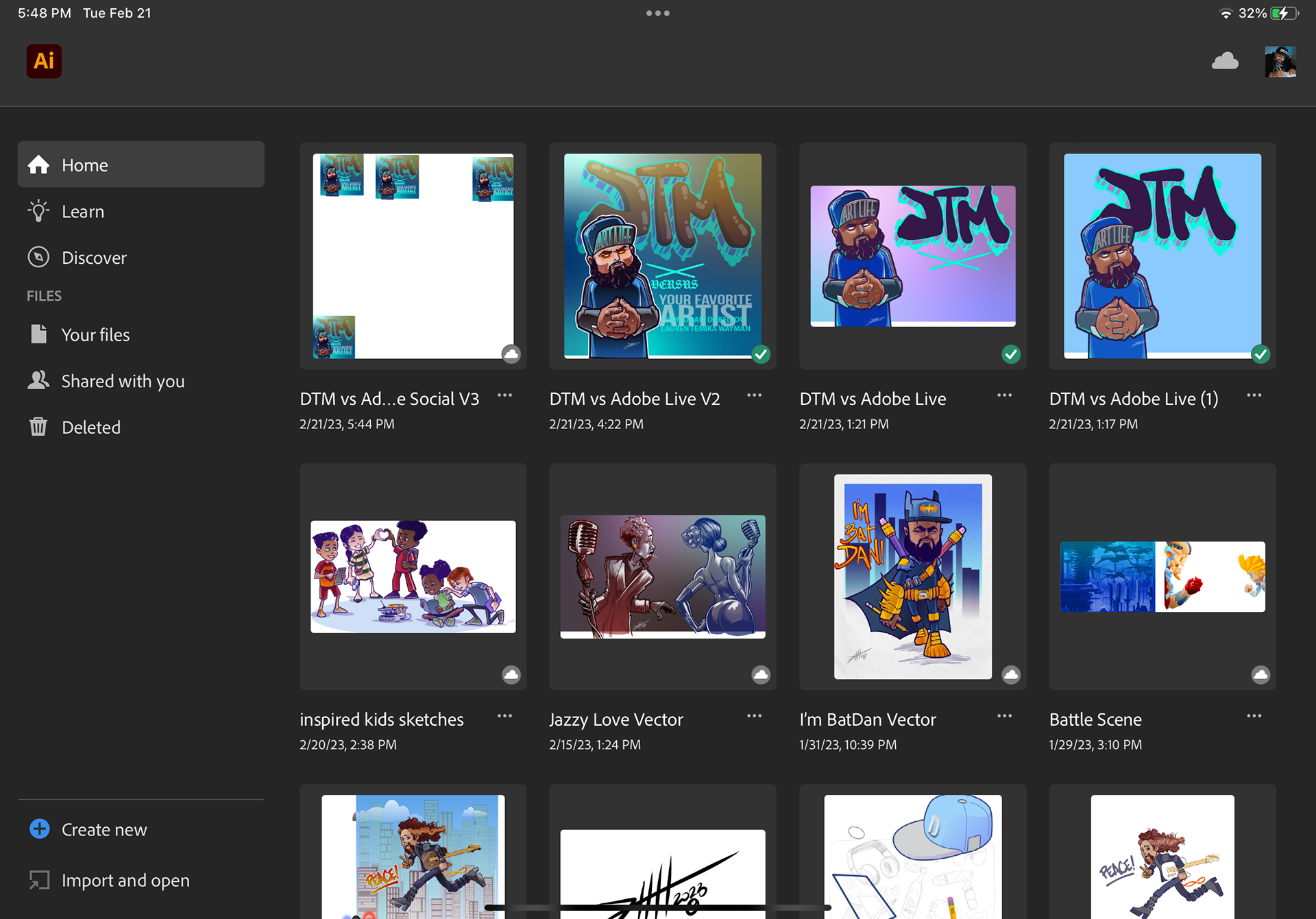Open DTM vs Adobe Live V2 thumbnail
Screen dimensions: 1316x919
pyautogui.click(x=663, y=256)
